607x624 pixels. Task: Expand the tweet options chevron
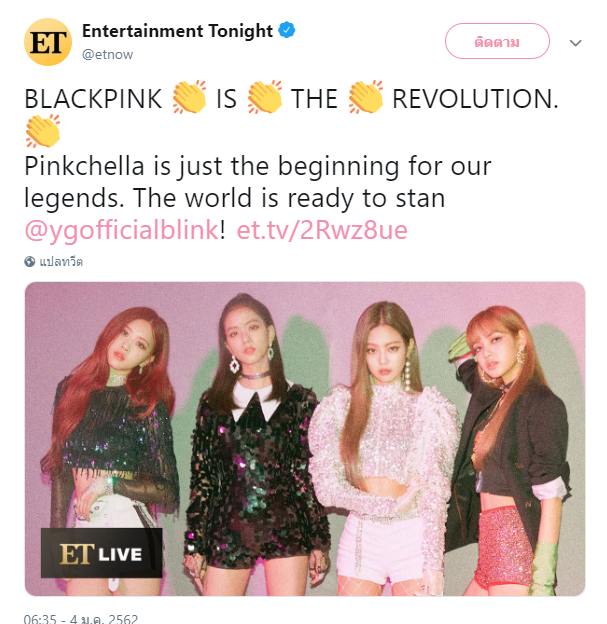pos(576,43)
